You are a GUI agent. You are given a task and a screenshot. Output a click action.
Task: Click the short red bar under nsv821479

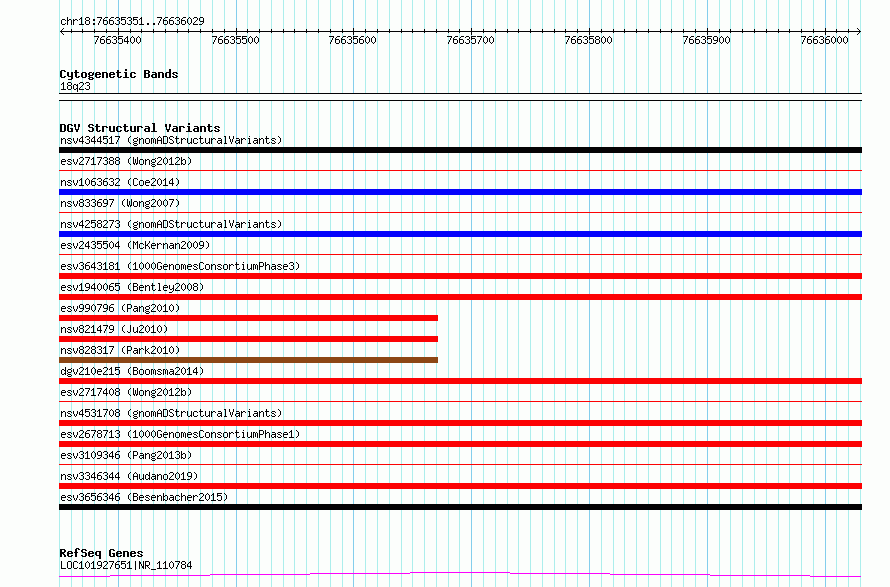click(249, 339)
